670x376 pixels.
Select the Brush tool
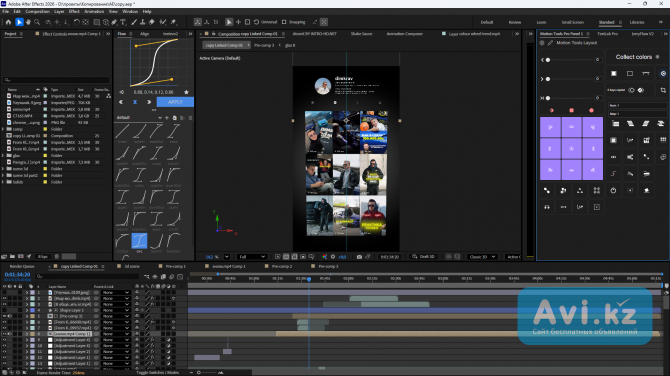pyautogui.click(x=134, y=22)
